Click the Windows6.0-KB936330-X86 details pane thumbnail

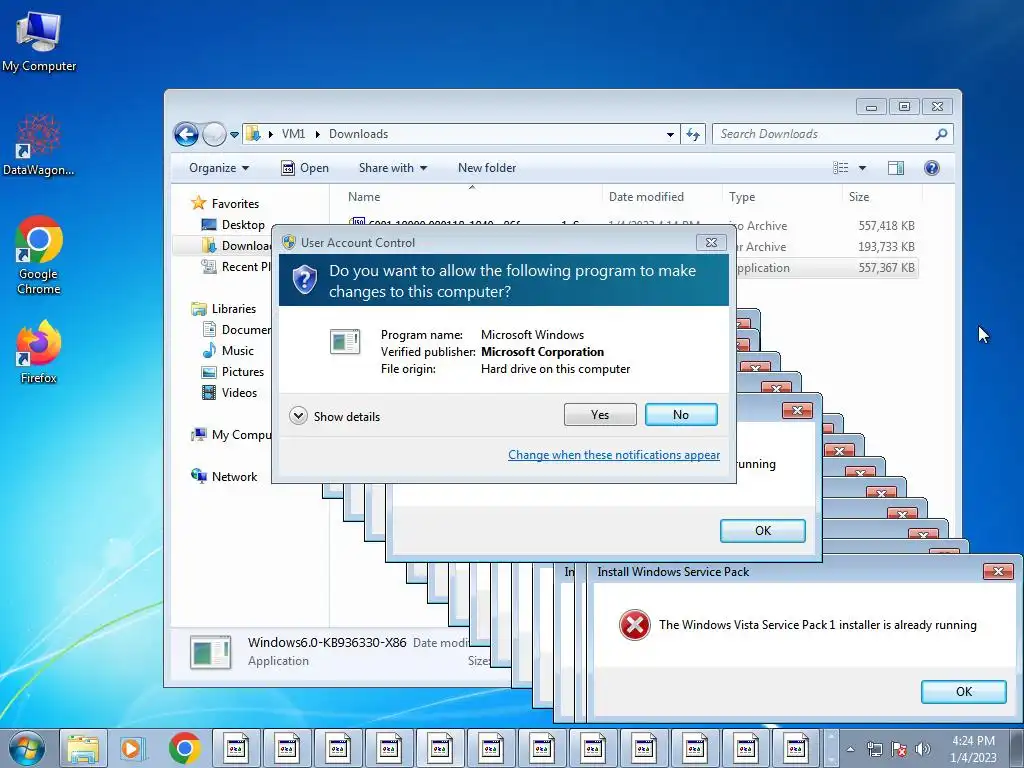click(x=210, y=652)
